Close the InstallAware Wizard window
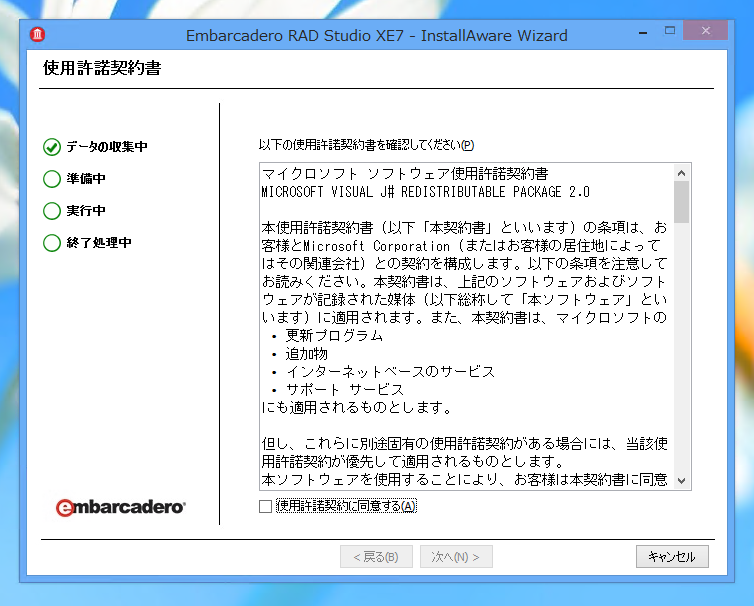The image size is (754, 606). click(705, 31)
